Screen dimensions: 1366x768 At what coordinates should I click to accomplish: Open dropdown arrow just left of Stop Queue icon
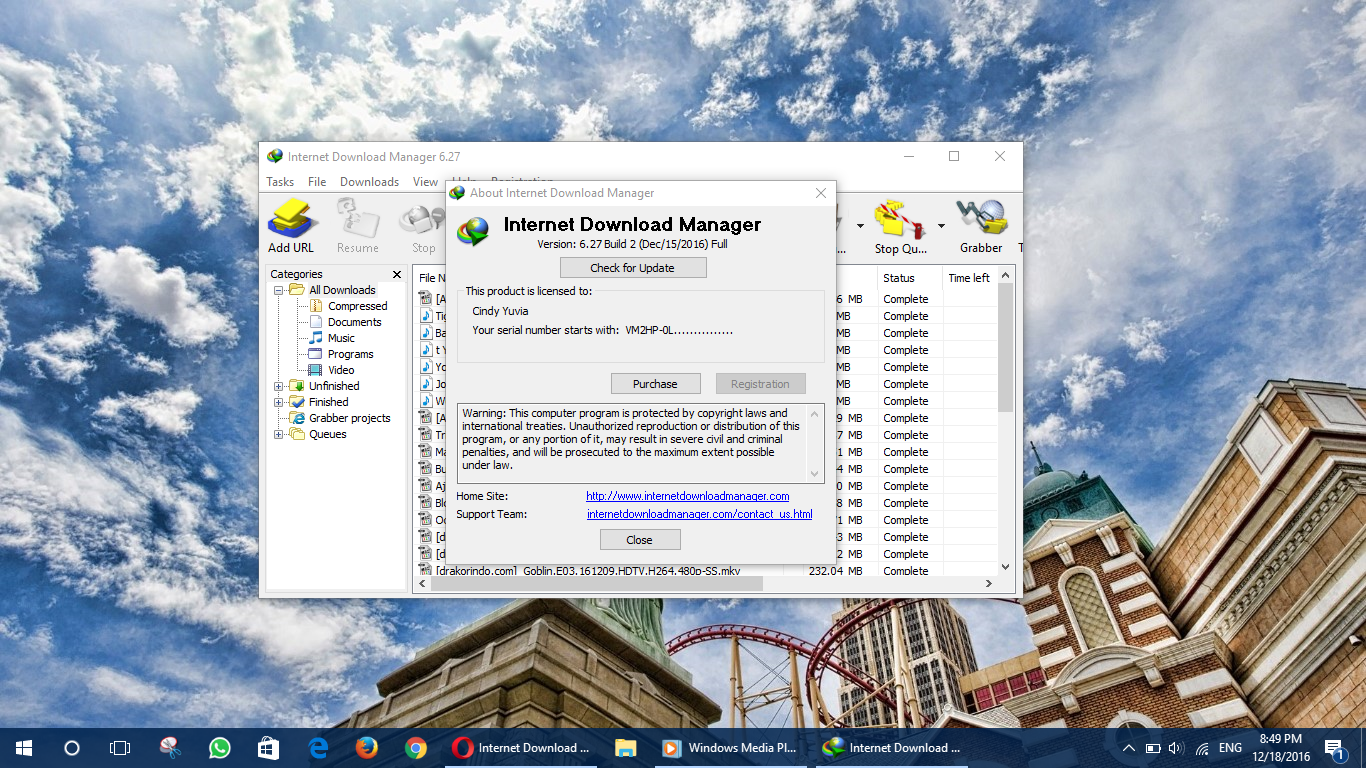pyautogui.click(x=860, y=226)
